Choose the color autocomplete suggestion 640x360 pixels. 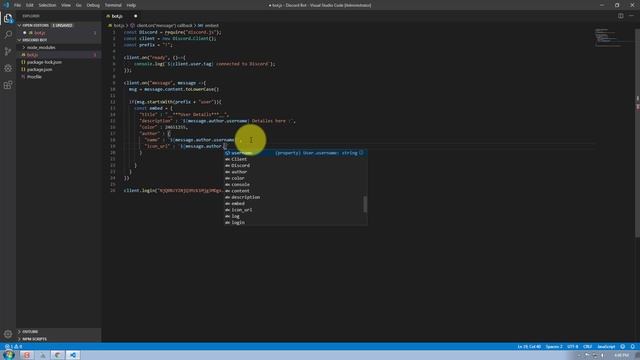(295, 178)
